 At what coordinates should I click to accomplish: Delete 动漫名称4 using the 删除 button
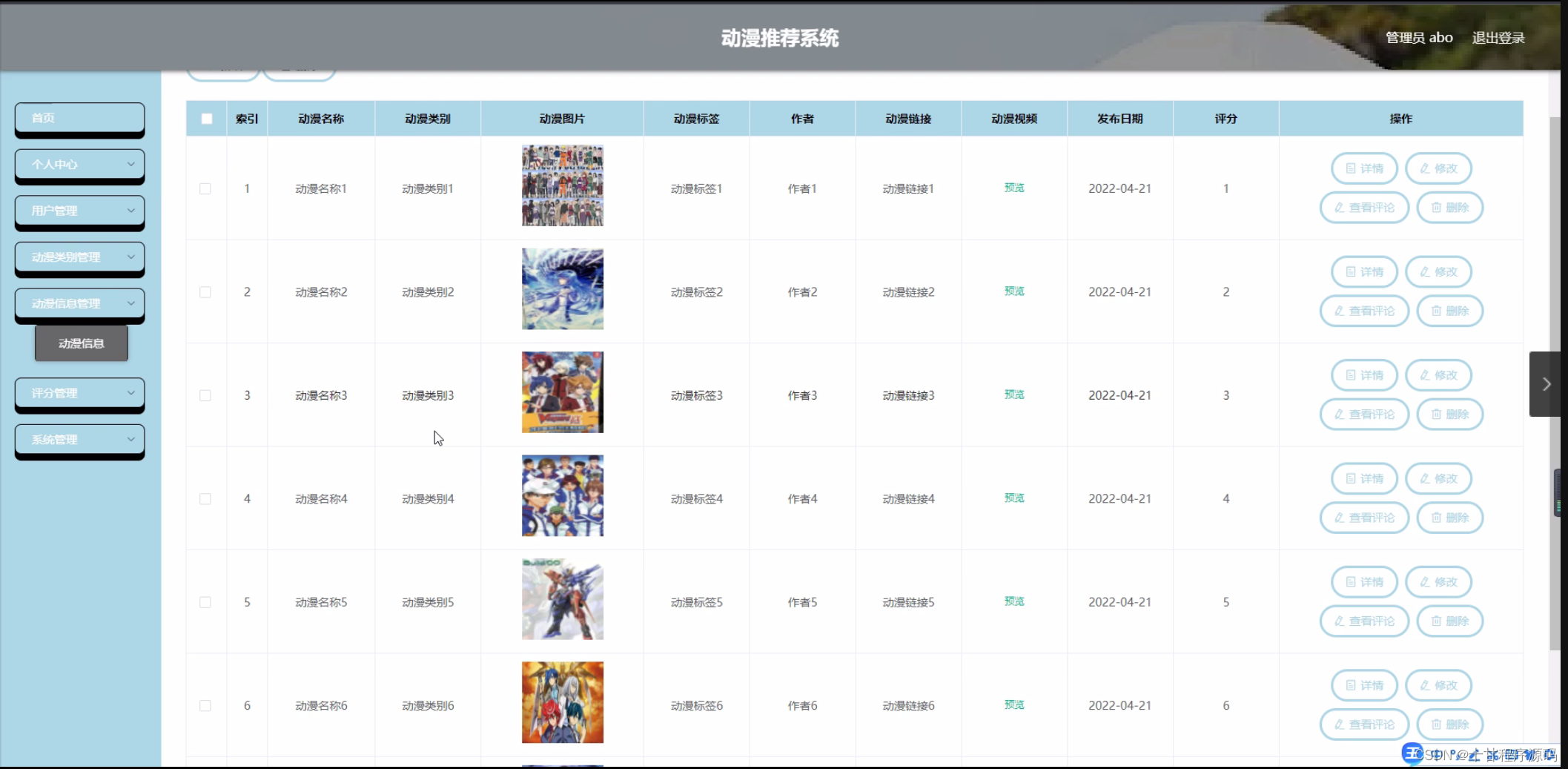tap(1449, 518)
